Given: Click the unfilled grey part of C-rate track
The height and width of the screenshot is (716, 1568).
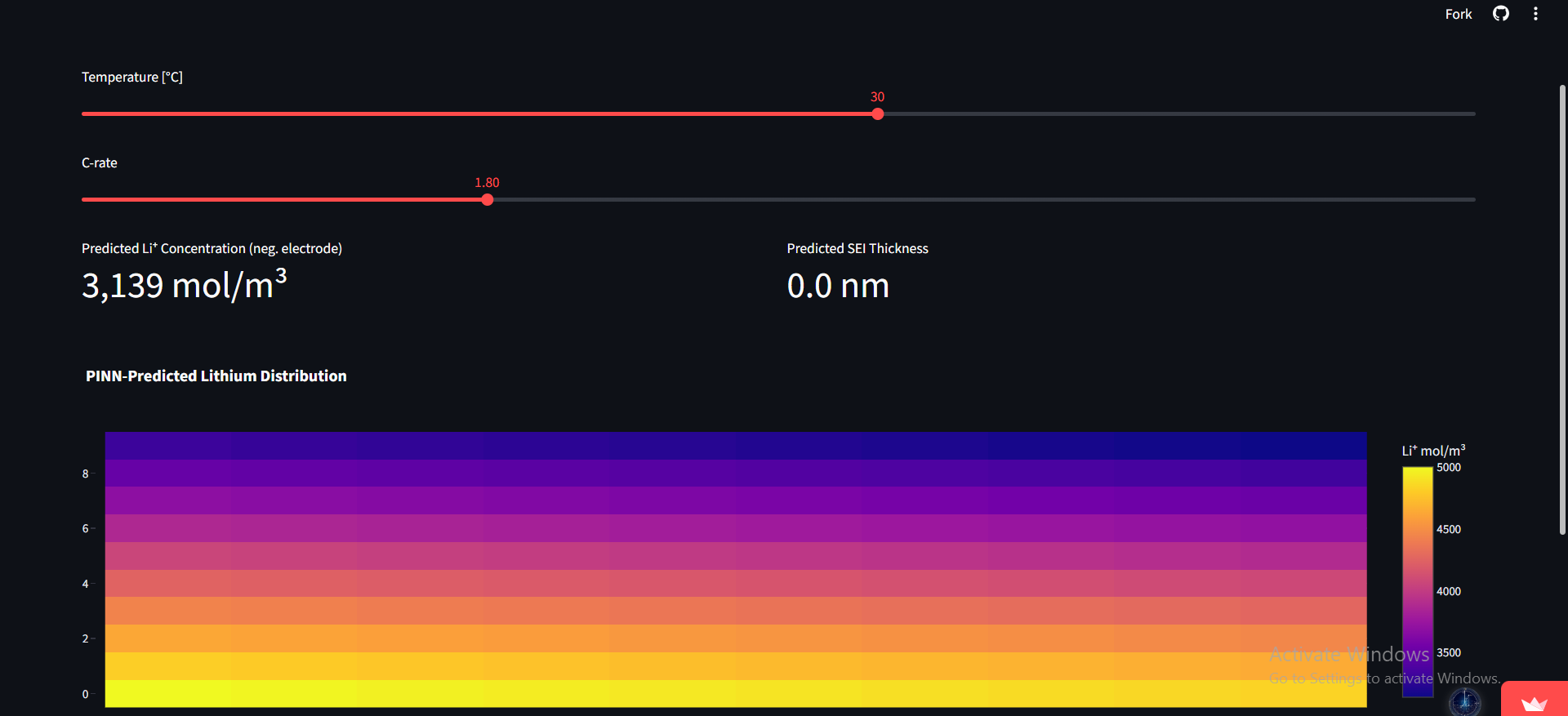Looking at the screenshot, I should point(980,200).
